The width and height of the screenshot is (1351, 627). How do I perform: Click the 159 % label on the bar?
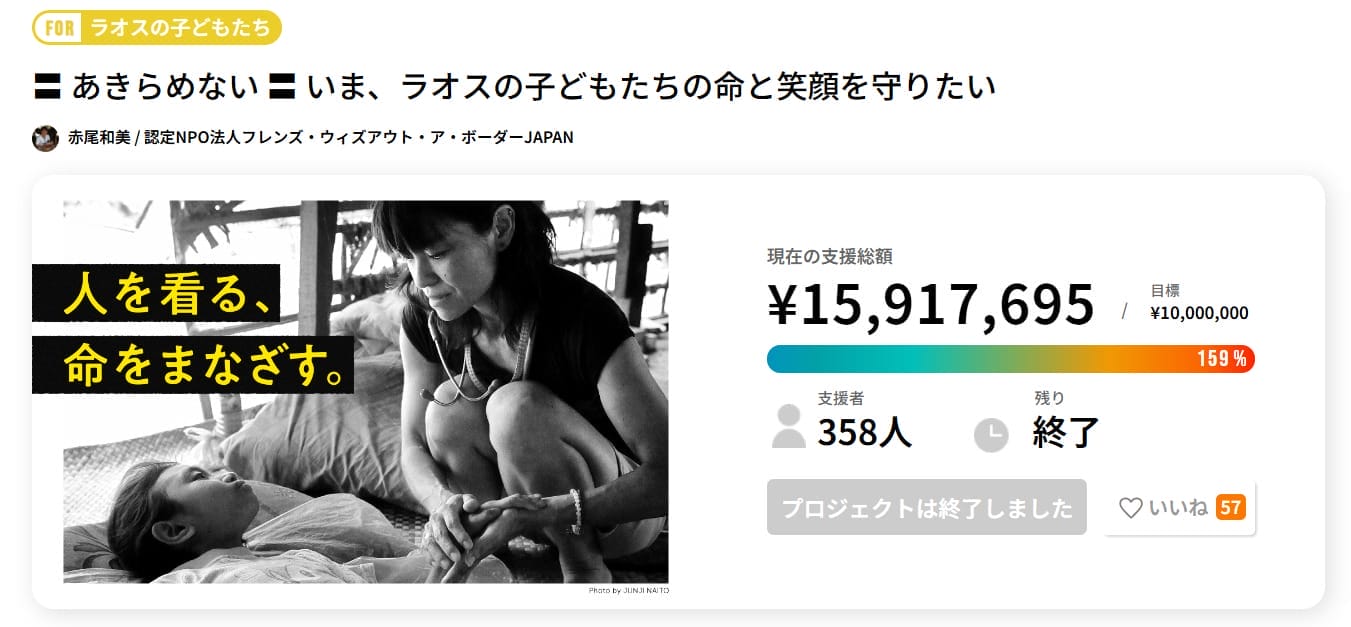click(x=1222, y=359)
